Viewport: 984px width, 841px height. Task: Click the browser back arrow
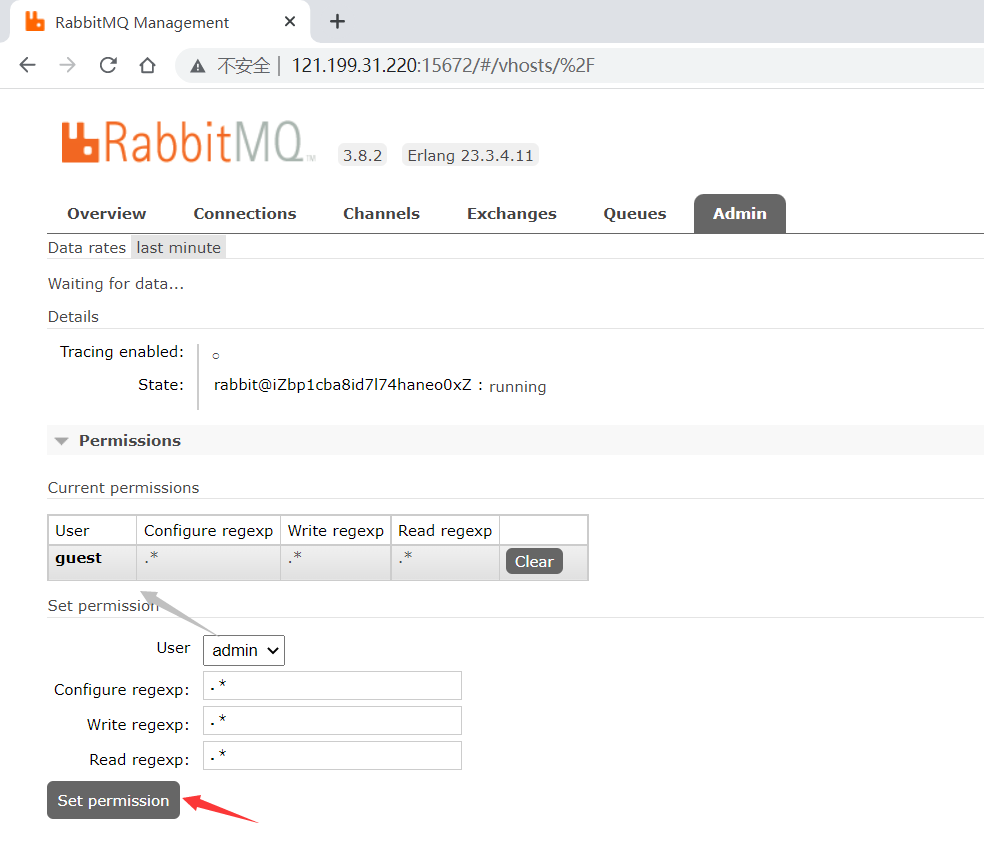28,65
